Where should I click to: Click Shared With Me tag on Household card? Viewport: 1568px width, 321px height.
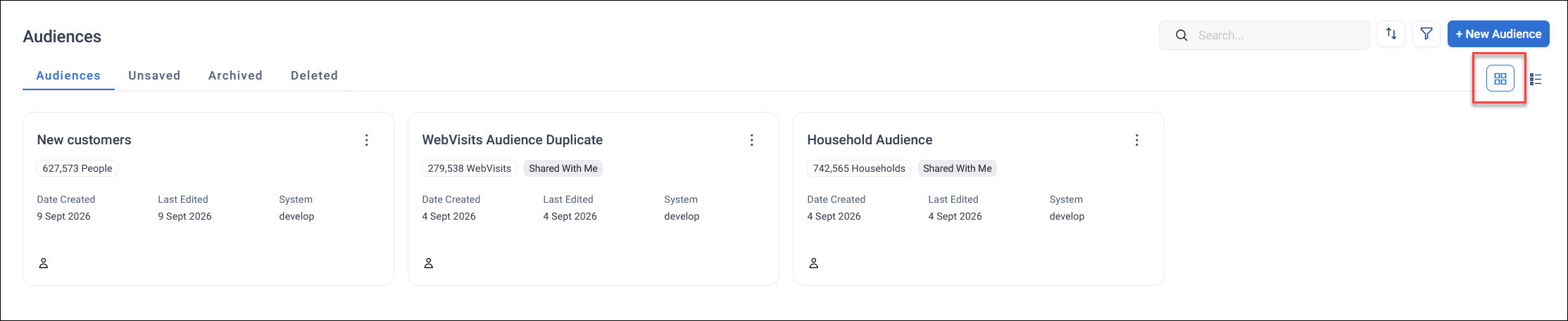[958, 168]
